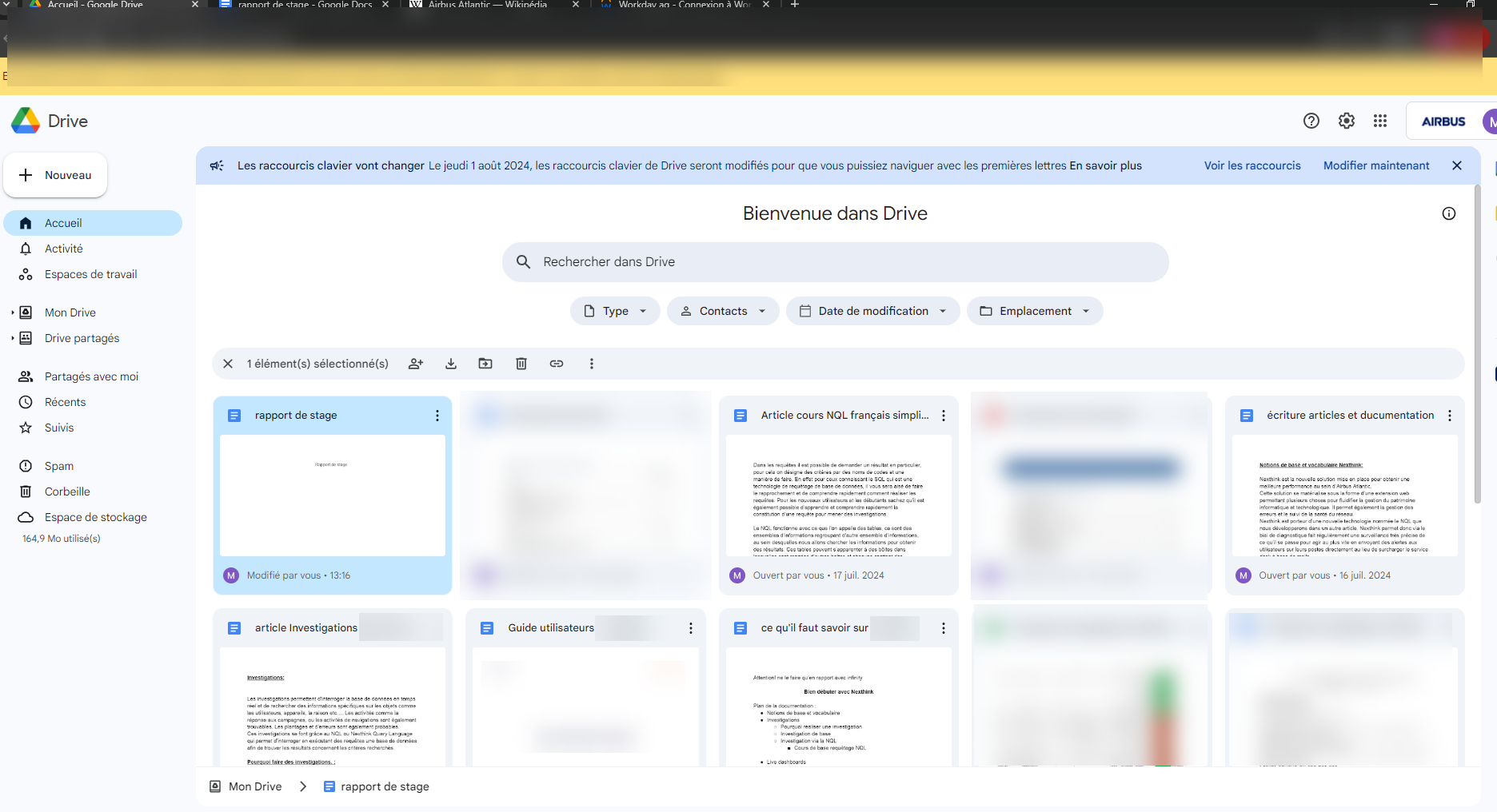Move selected file to trash

tap(521, 364)
